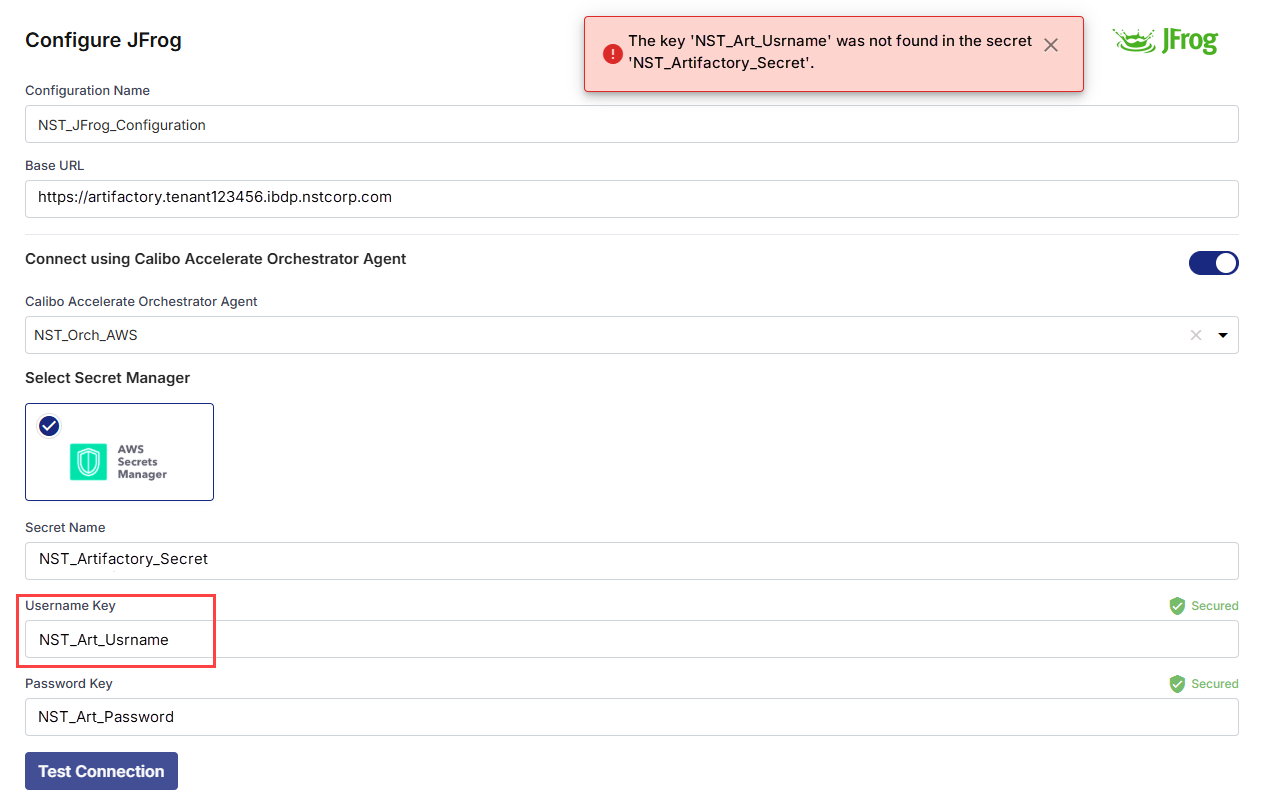Click the checkmark on the AWS Secrets Manager card

(x=48, y=425)
